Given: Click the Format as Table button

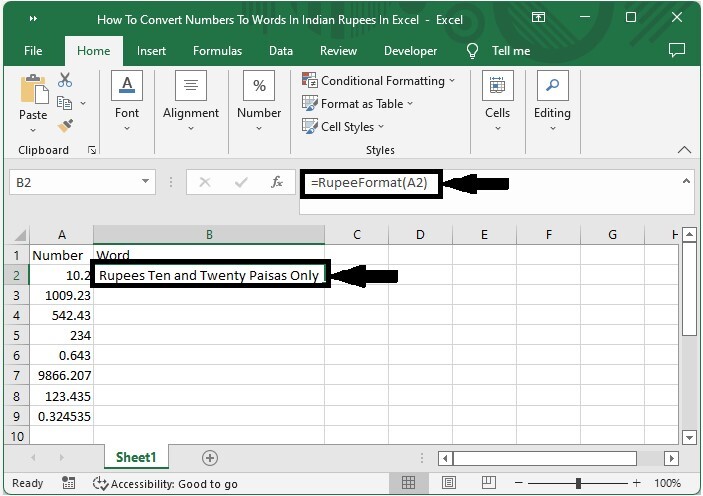Looking at the screenshot, I should click(357, 104).
